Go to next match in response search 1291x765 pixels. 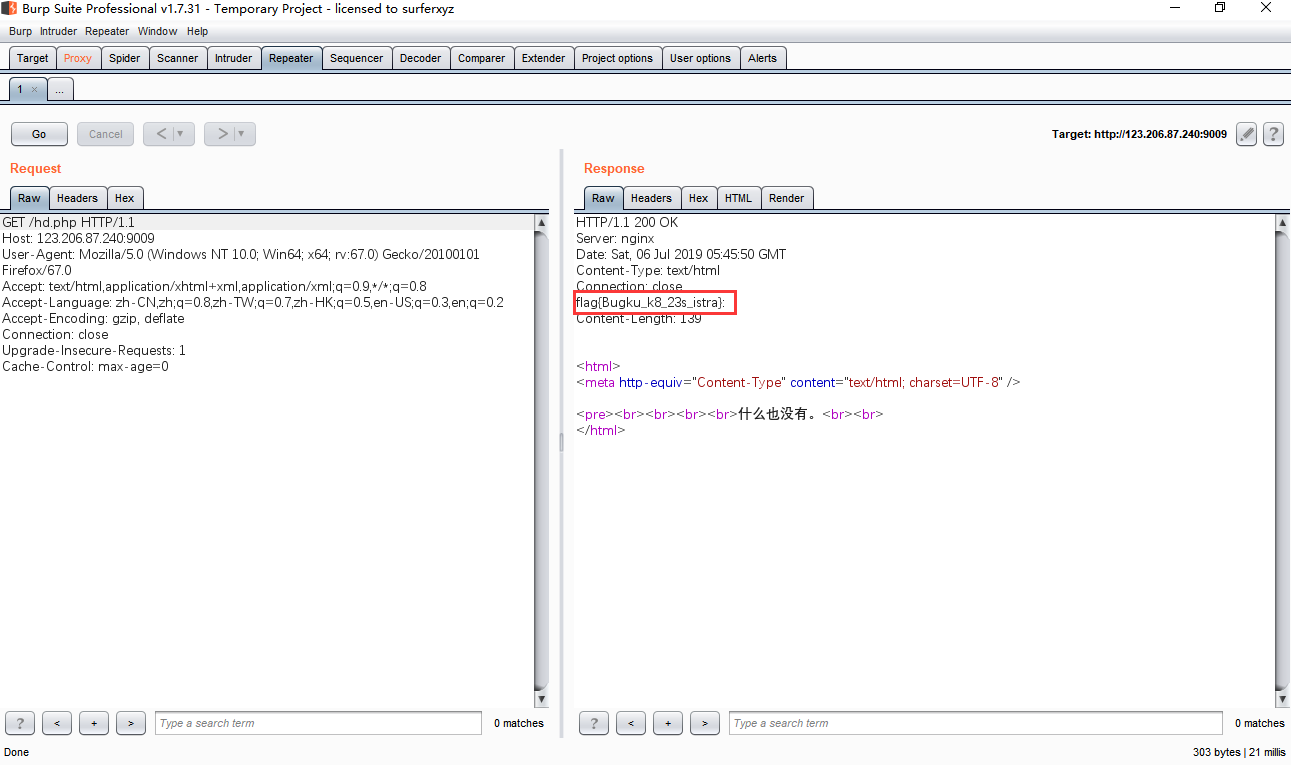705,723
